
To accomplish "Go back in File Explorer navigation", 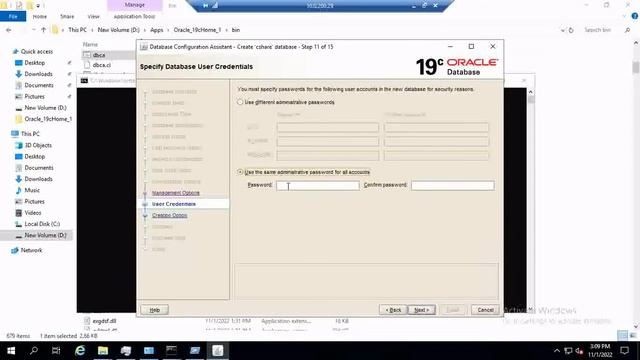I will (9, 30).
